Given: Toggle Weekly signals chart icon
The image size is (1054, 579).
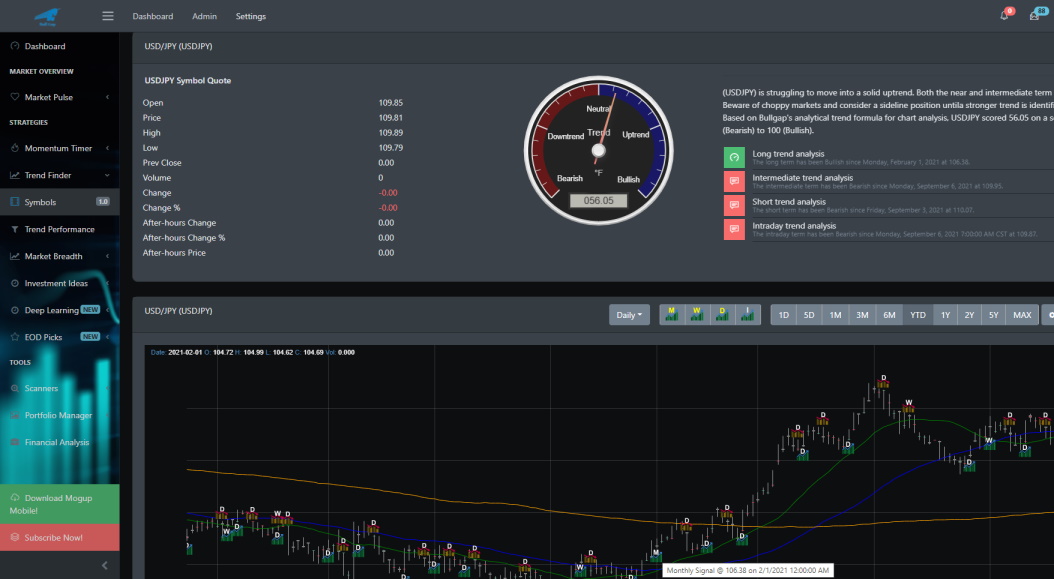Looking at the screenshot, I should [x=697, y=314].
